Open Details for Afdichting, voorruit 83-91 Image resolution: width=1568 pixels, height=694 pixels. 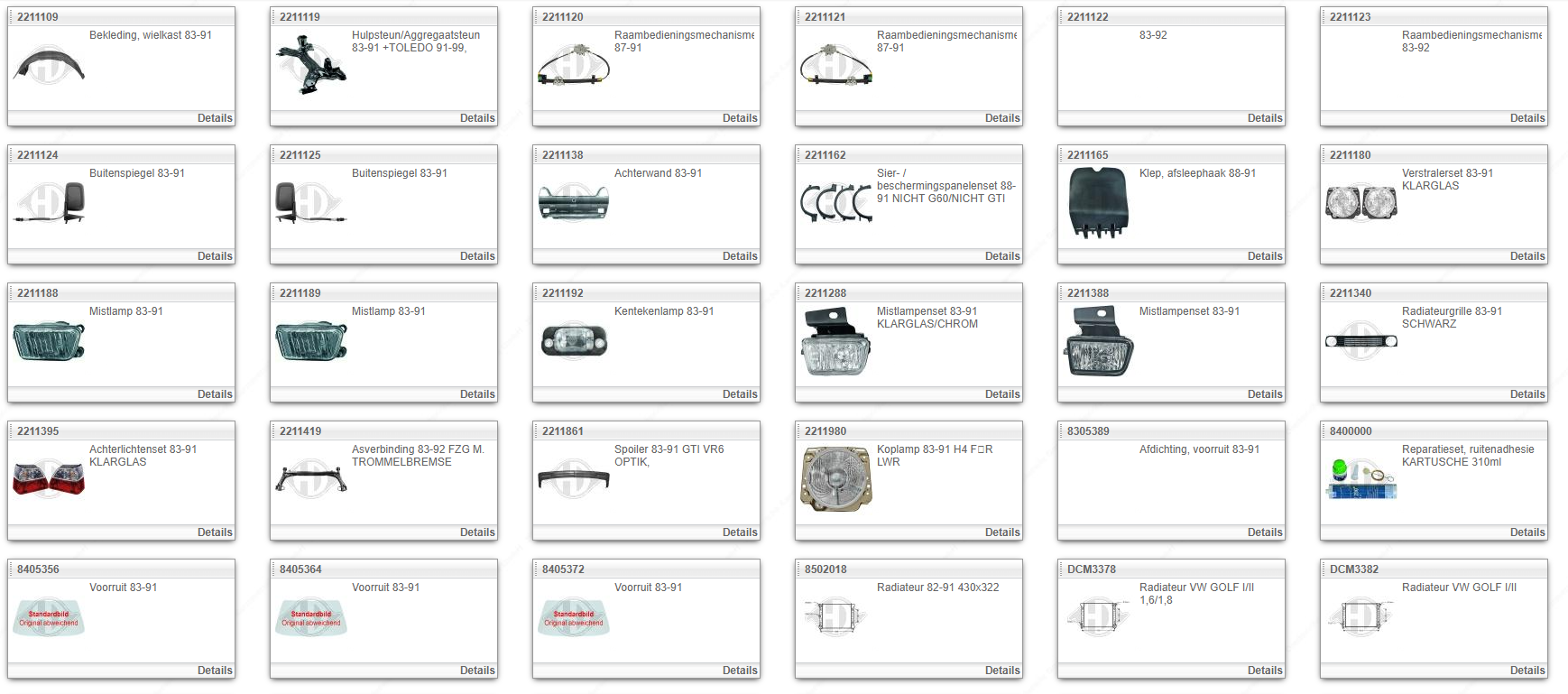click(1264, 532)
